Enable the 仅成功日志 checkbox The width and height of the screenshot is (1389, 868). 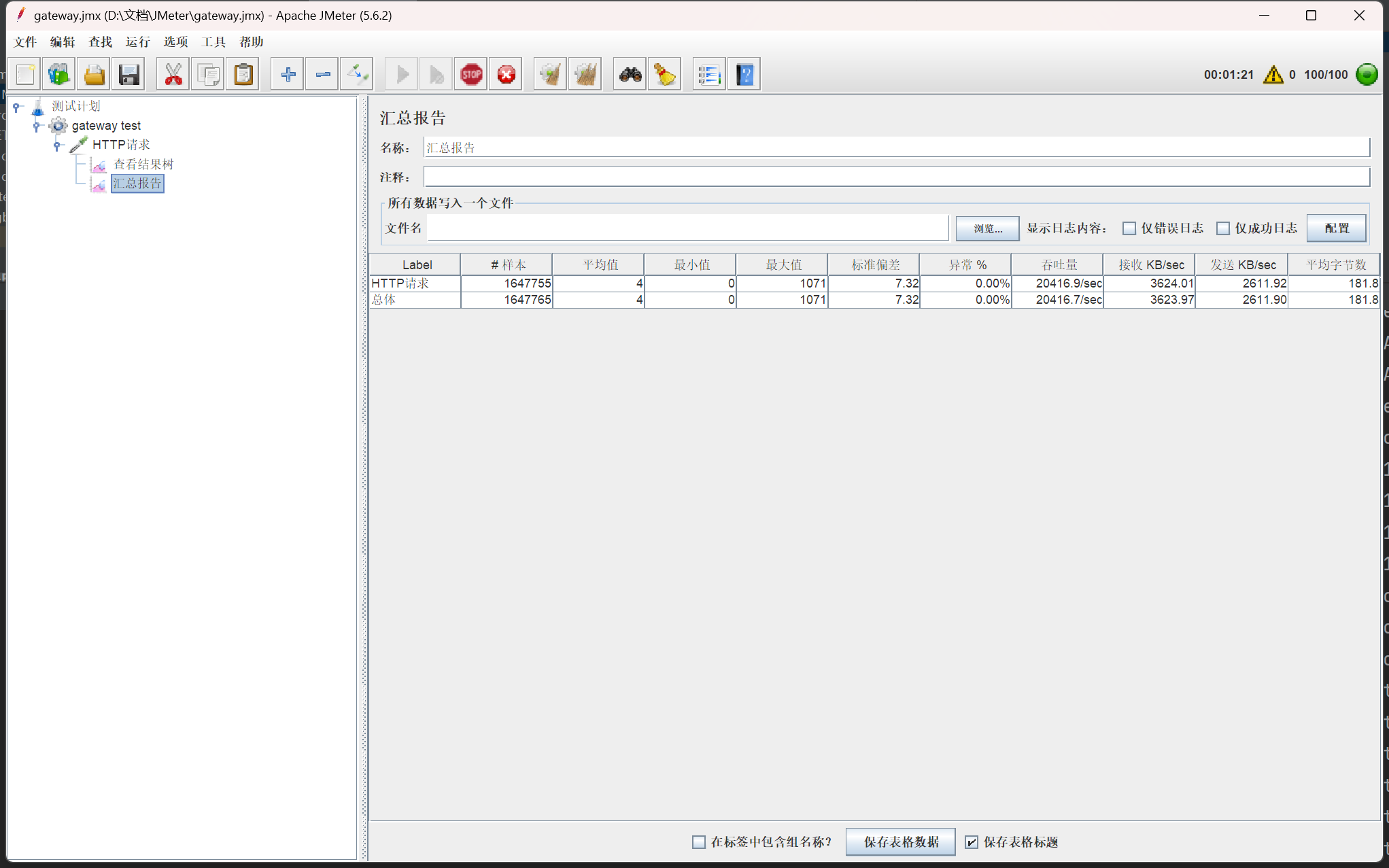point(1223,228)
